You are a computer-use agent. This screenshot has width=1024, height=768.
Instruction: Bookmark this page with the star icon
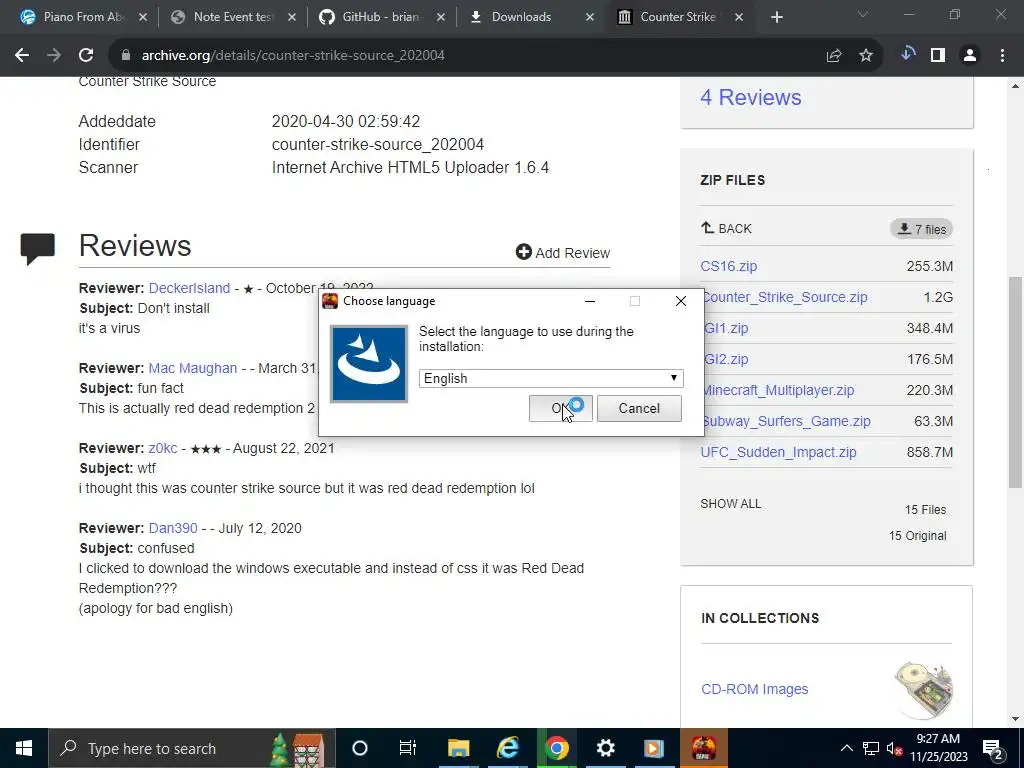tap(866, 56)
